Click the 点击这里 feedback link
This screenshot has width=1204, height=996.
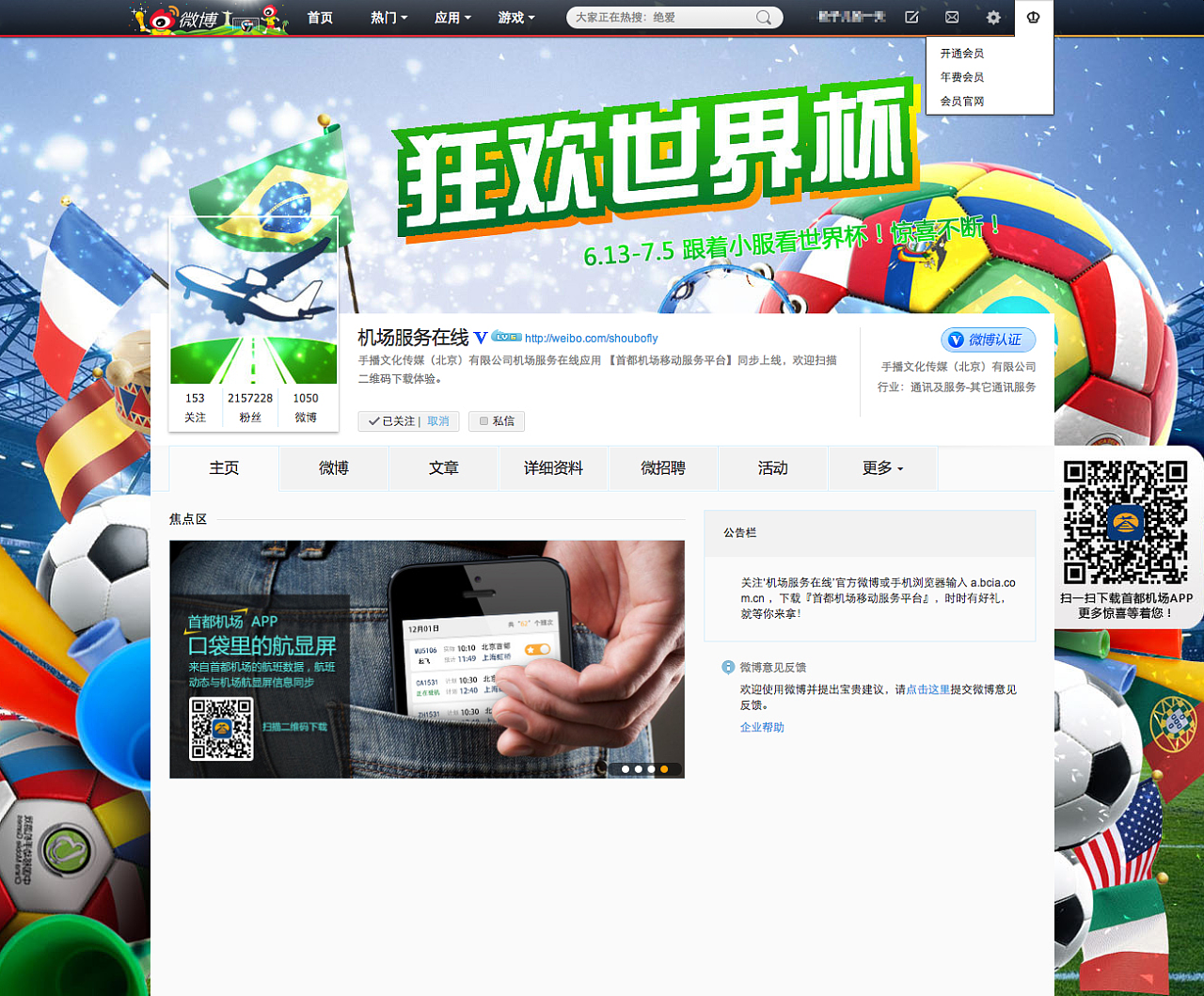927,689
